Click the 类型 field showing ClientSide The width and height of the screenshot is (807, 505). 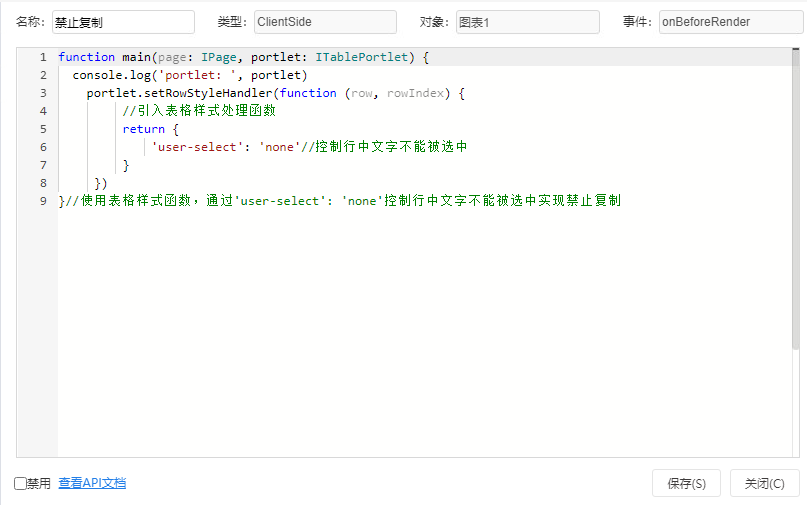tap(325, 22)
